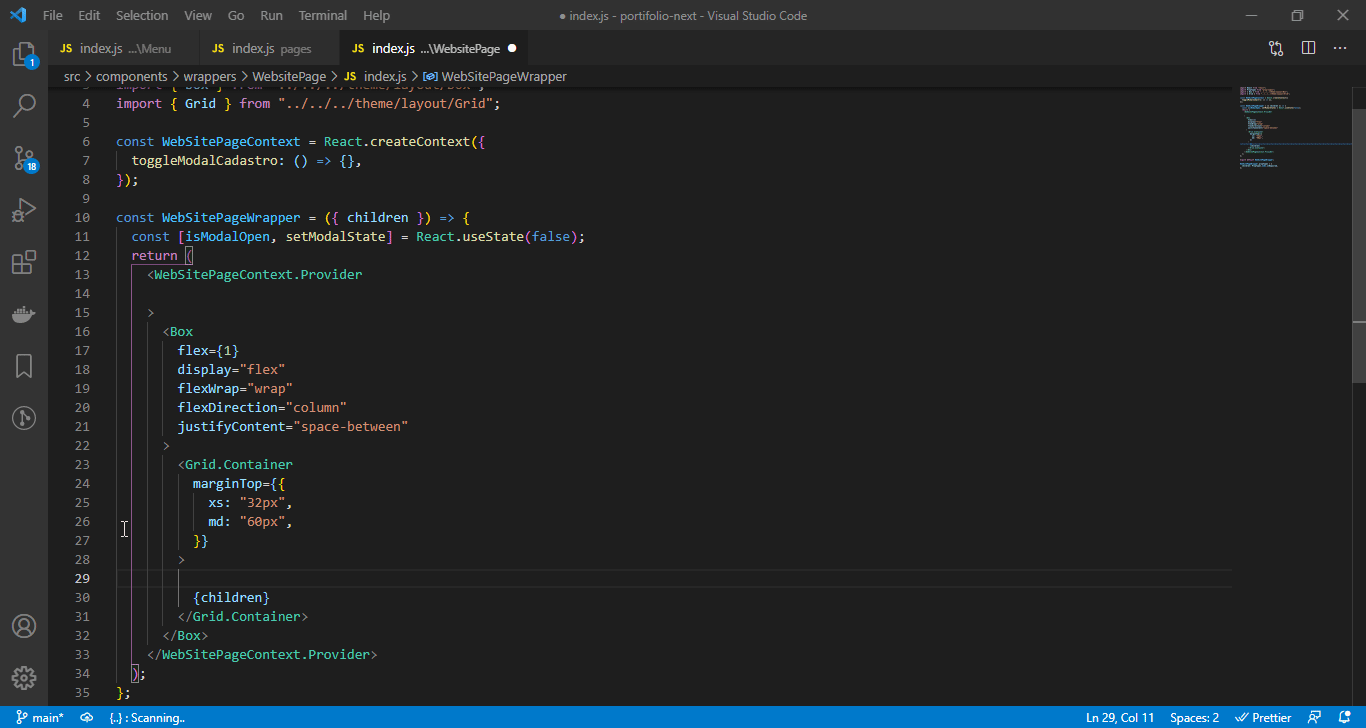Open notifications bell in status bar
This screenshot has width=1366, height=728.
pos(1344,718)
